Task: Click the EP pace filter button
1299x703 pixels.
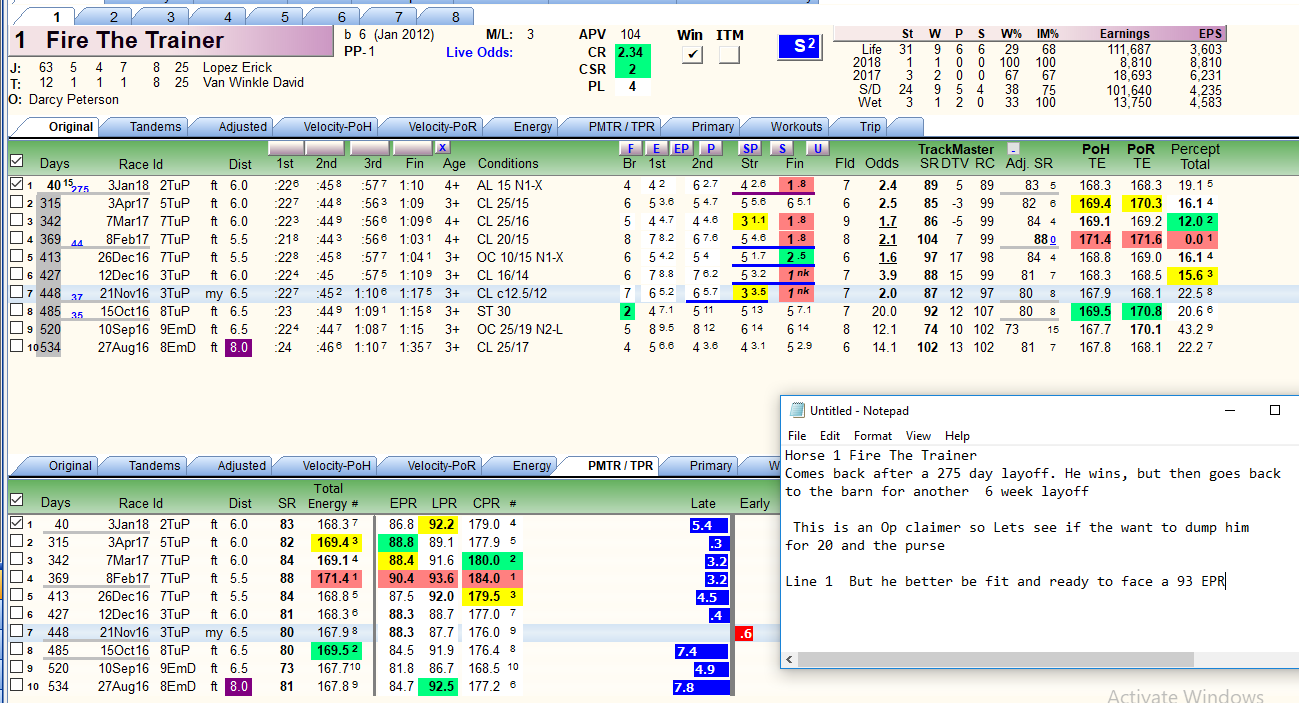Action: 681,148
